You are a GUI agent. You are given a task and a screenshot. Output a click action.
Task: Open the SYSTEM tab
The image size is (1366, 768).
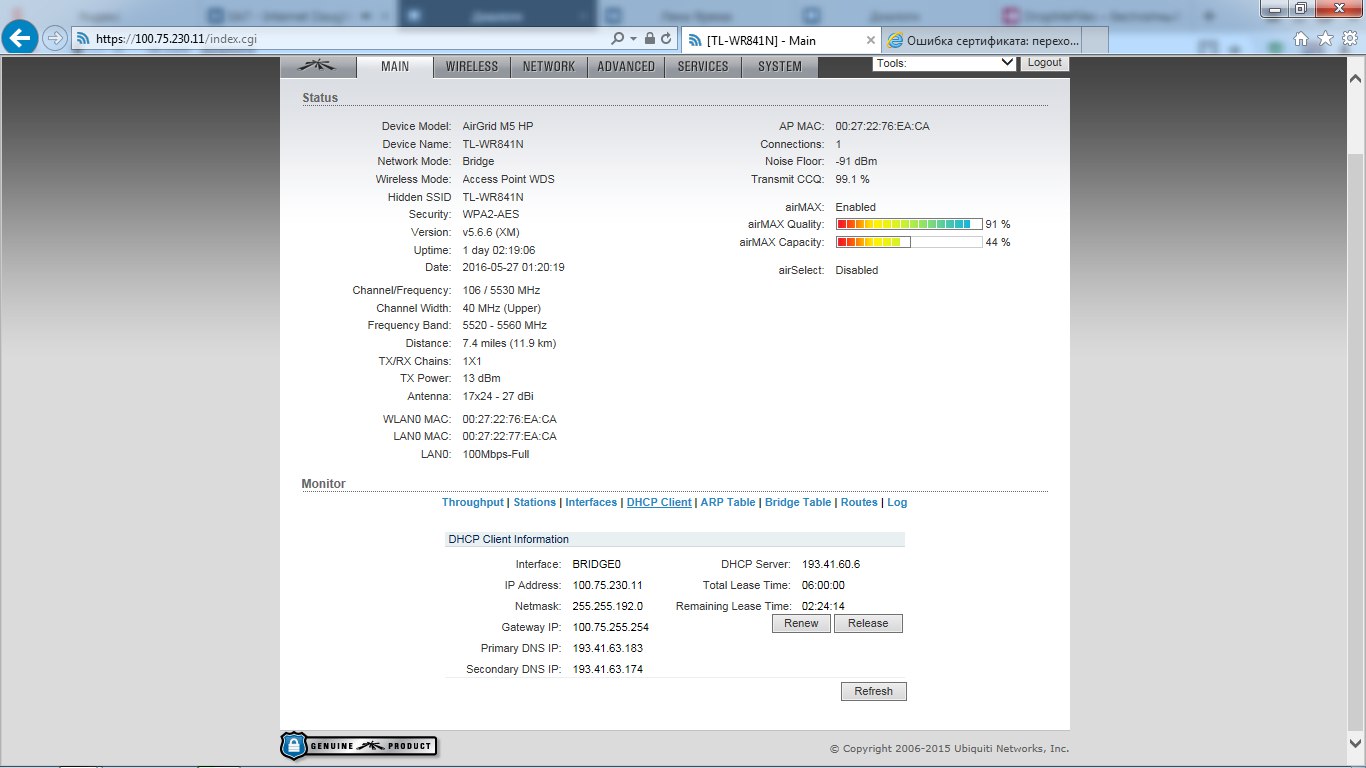pyautogui.click(x=780, y=66)
